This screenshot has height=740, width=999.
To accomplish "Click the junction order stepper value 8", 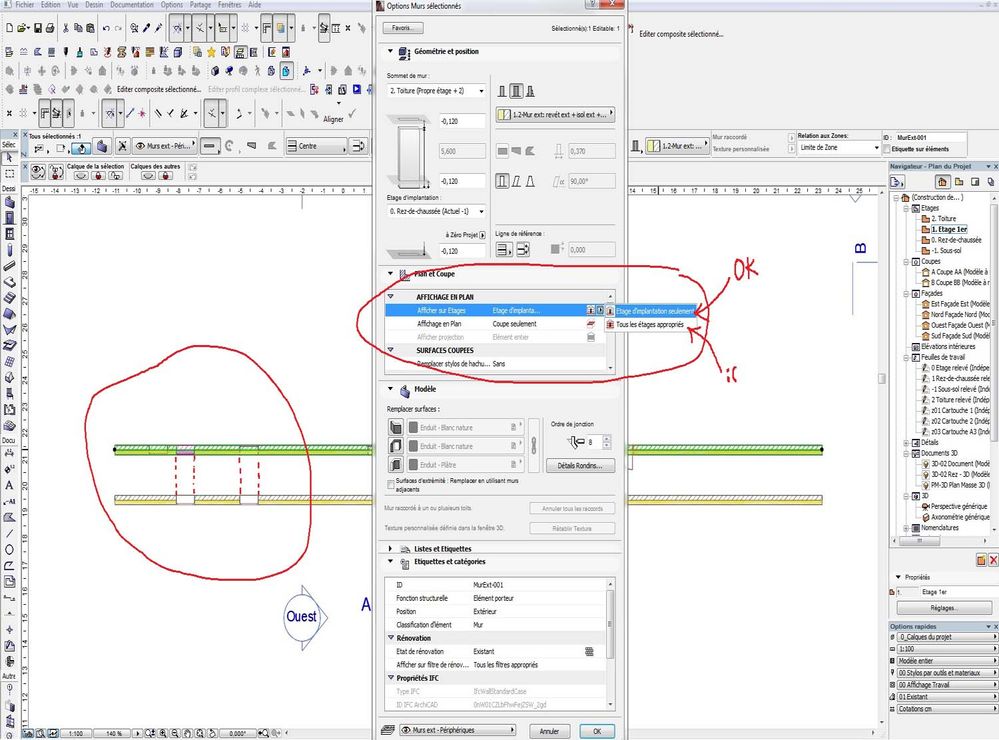I will point(593,442).
